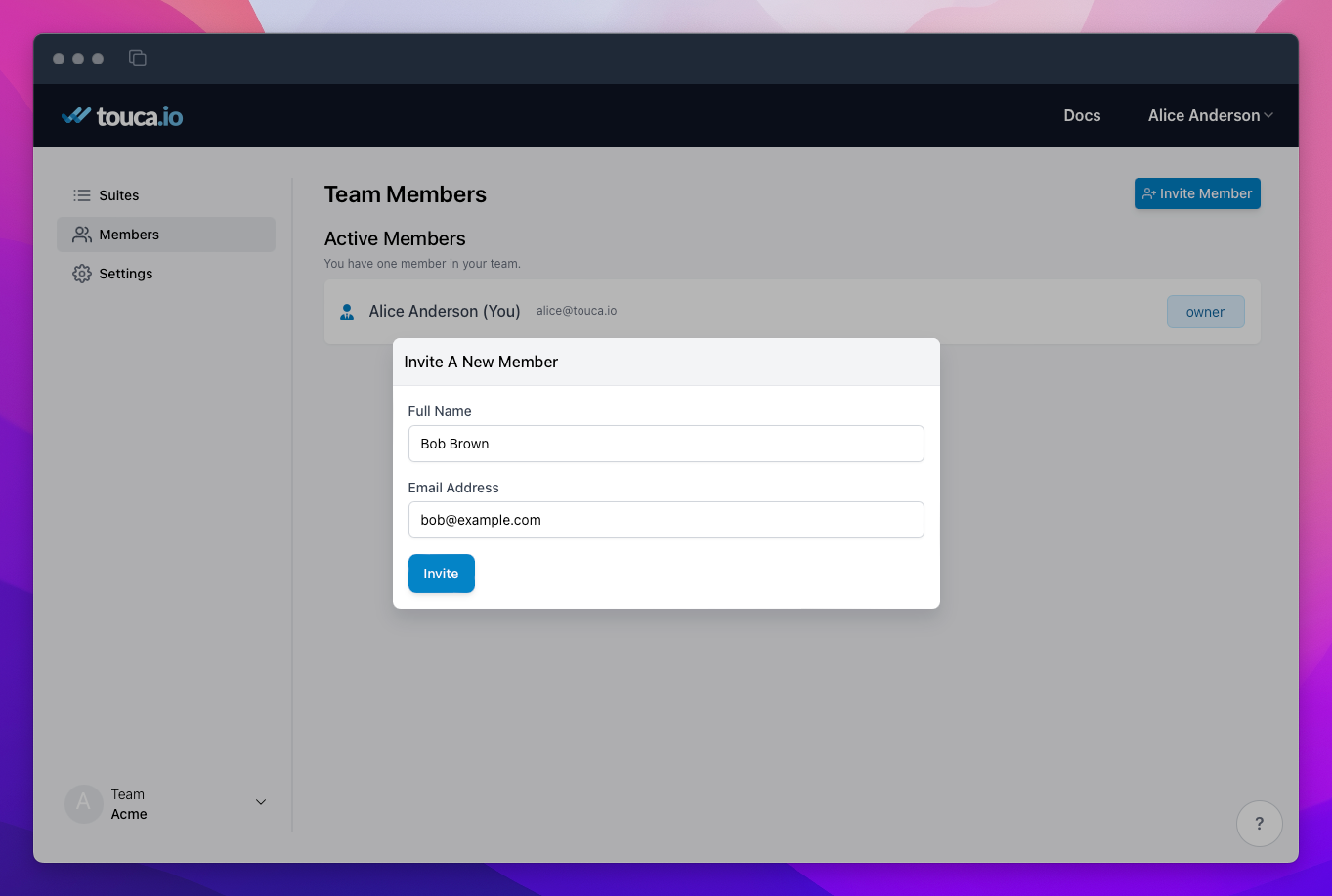Expand the Team Acme switcher chevron
Viewport: 1332px width, 896px height.
261,802
